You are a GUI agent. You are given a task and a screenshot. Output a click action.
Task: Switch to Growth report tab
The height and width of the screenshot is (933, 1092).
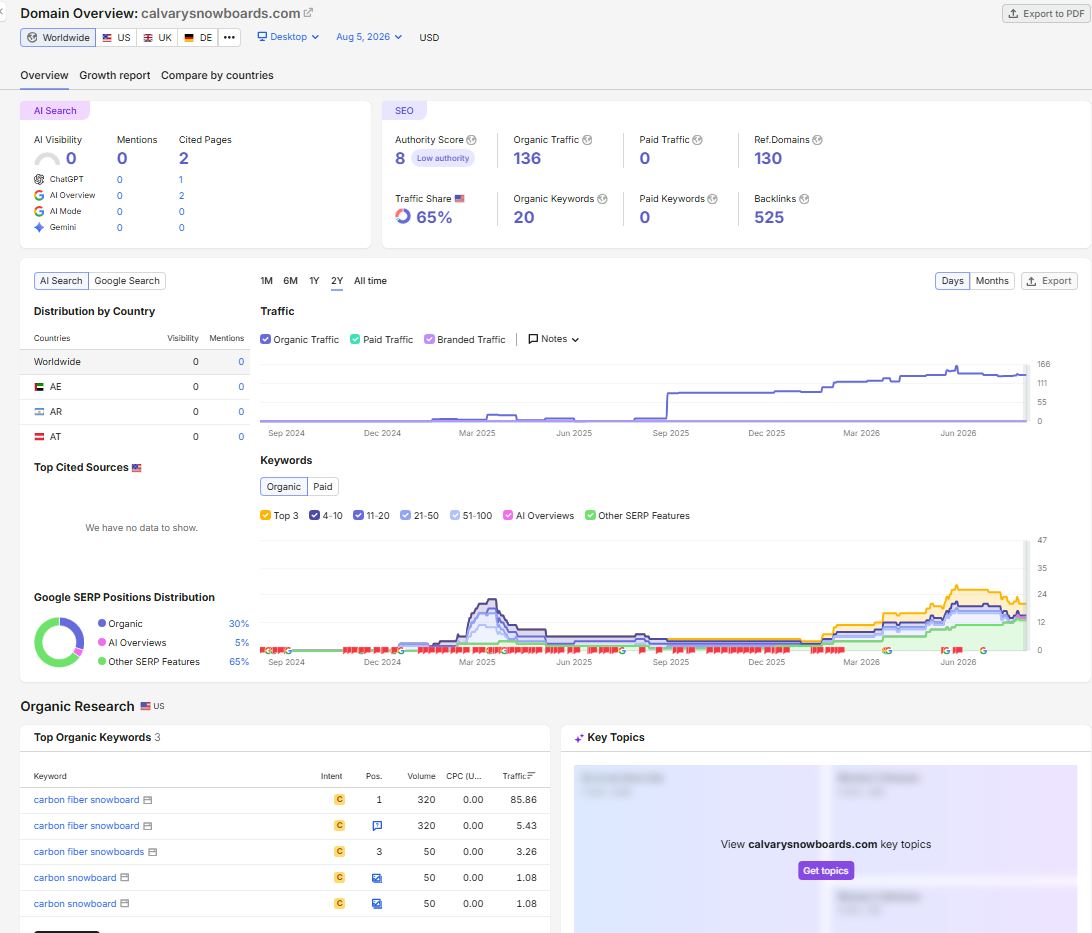coord(115,75)
